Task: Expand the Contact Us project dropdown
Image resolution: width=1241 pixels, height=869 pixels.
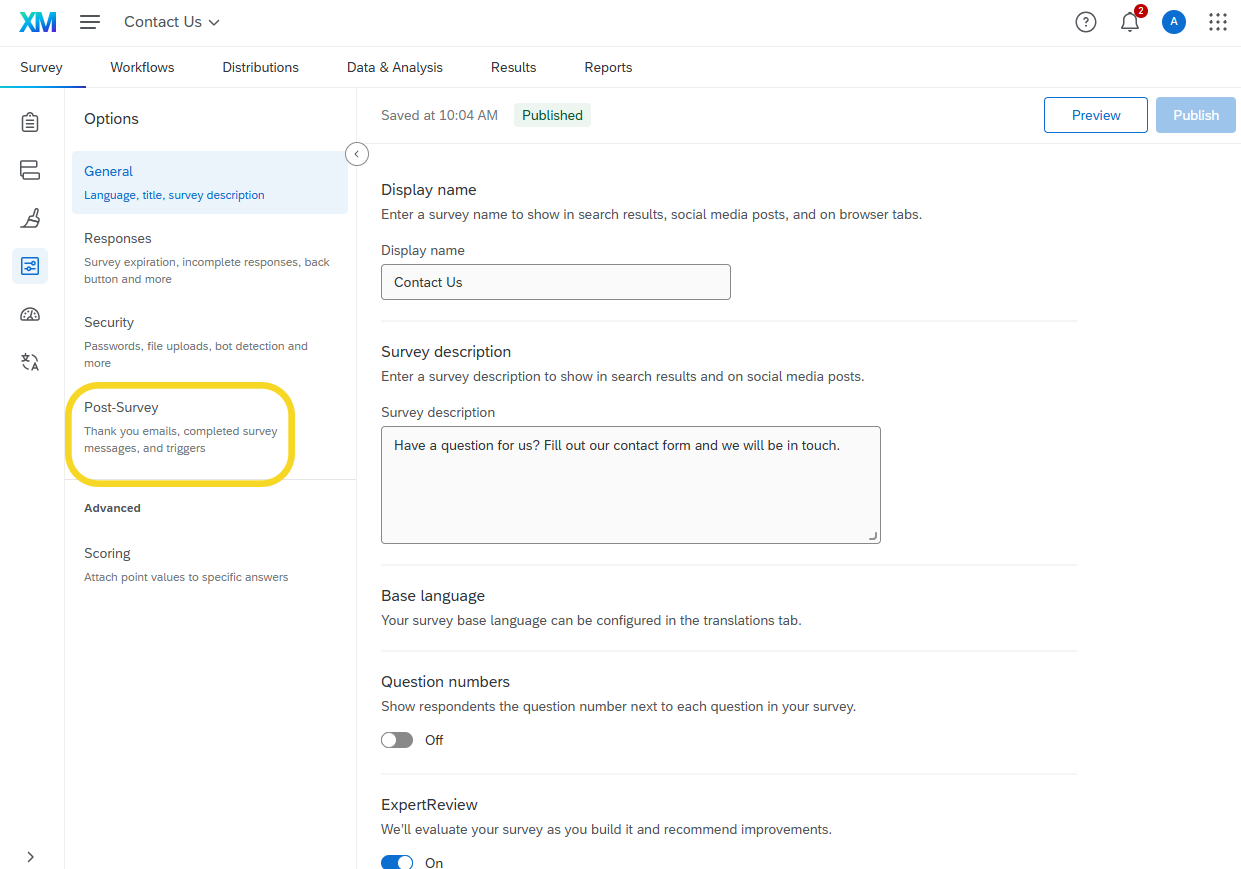Action: point(172,22)
